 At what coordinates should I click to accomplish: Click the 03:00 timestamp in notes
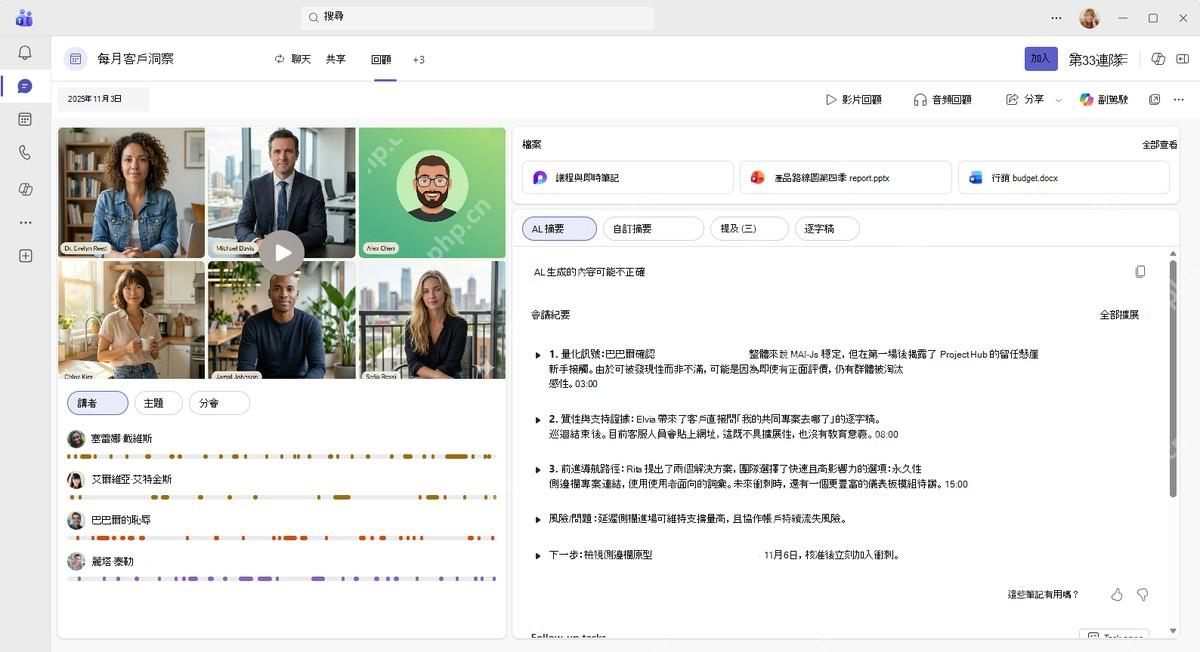[x=586, y=384]
